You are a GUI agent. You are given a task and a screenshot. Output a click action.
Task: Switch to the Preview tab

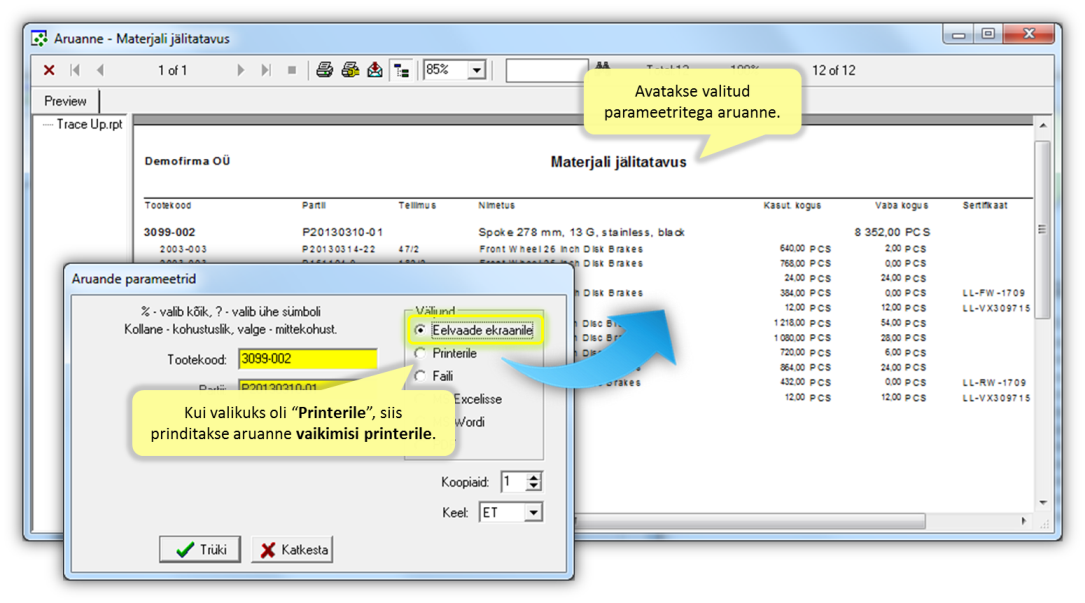(65, 101)
